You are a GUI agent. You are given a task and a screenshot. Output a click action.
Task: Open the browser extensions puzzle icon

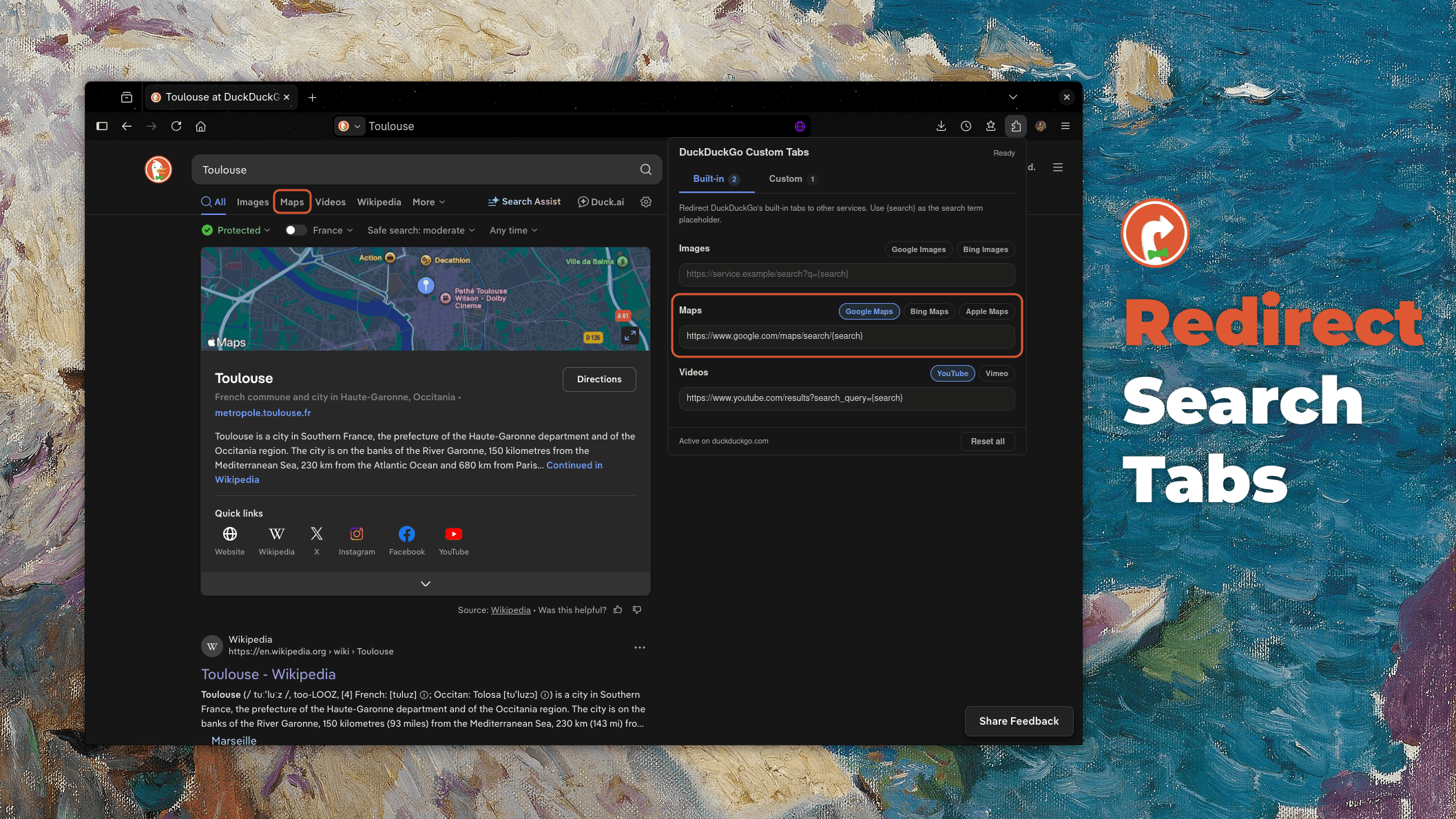1015,126
